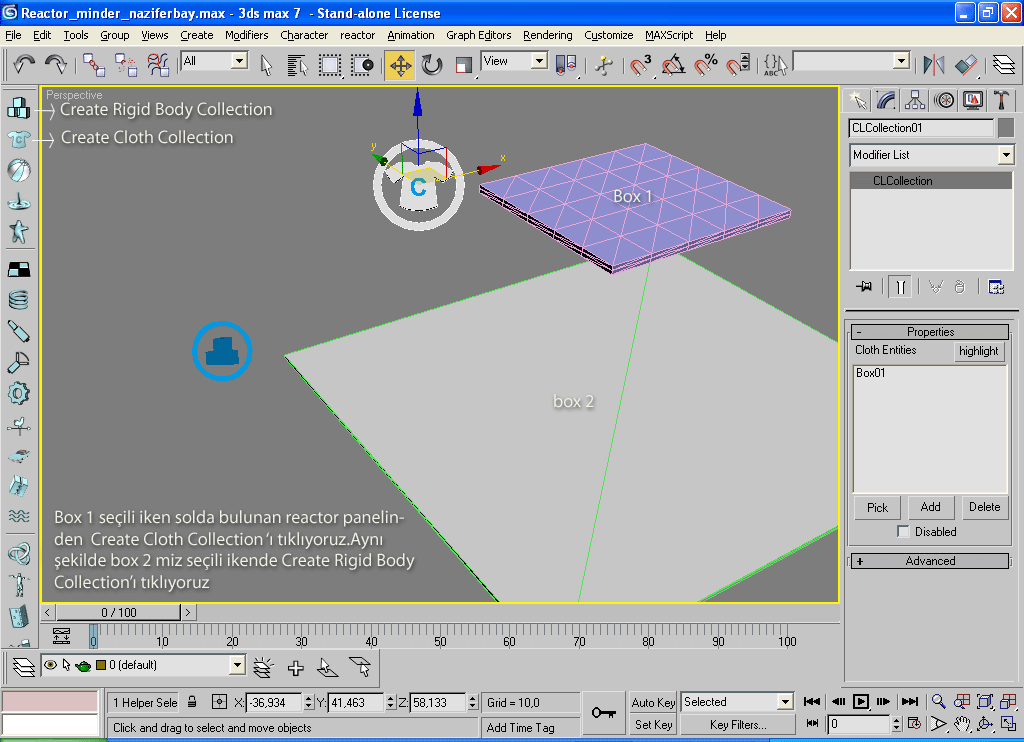The image size is (1024, 742).
Task: Open the Graph Editors menu
Action: pyautogui.click(x=478, y=35)
